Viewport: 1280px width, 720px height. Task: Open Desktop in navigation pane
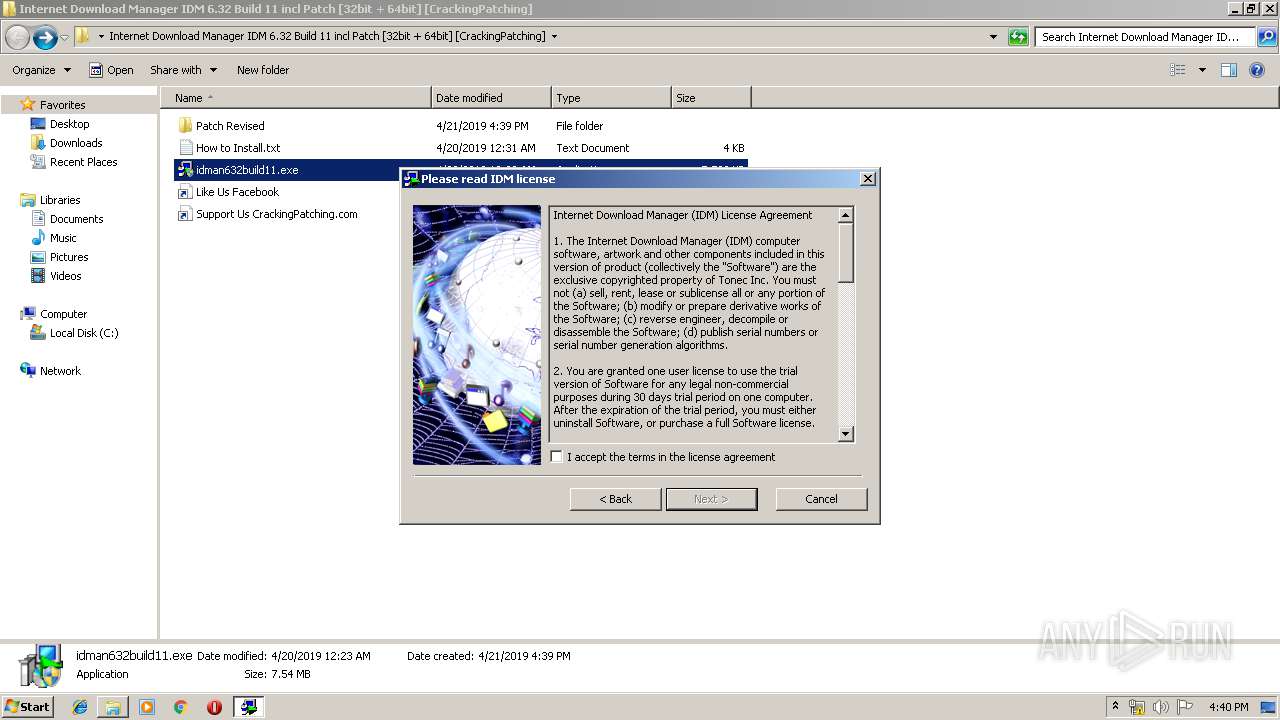69,124
